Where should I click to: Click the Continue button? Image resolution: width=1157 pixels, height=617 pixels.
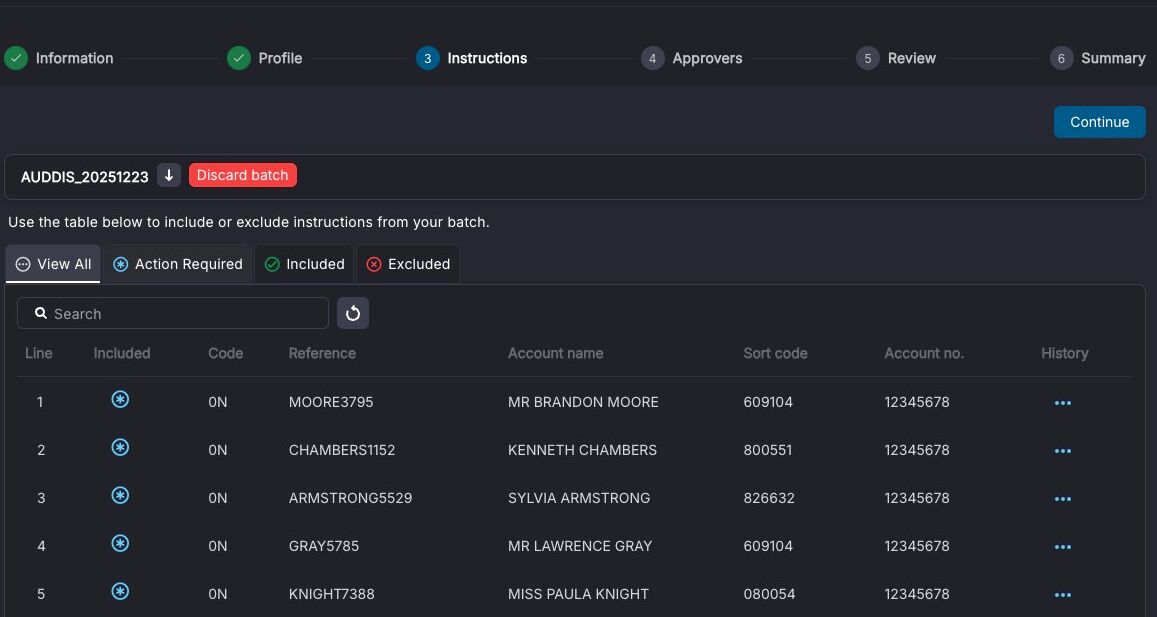[x=1099, y=122]
